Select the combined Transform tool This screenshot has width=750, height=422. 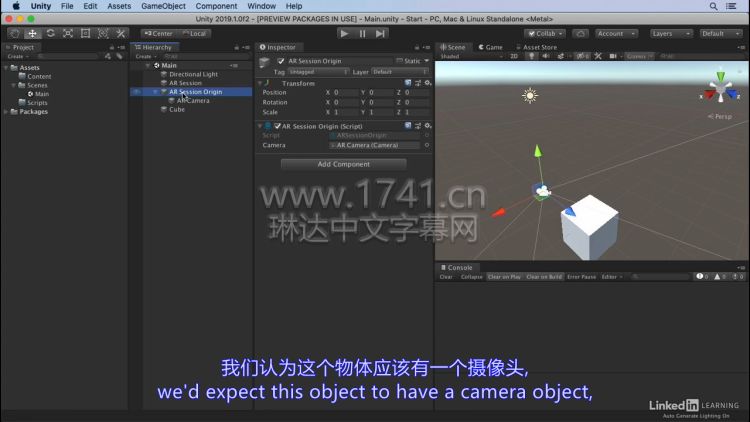pyautogui.click(x=103, y=33)
